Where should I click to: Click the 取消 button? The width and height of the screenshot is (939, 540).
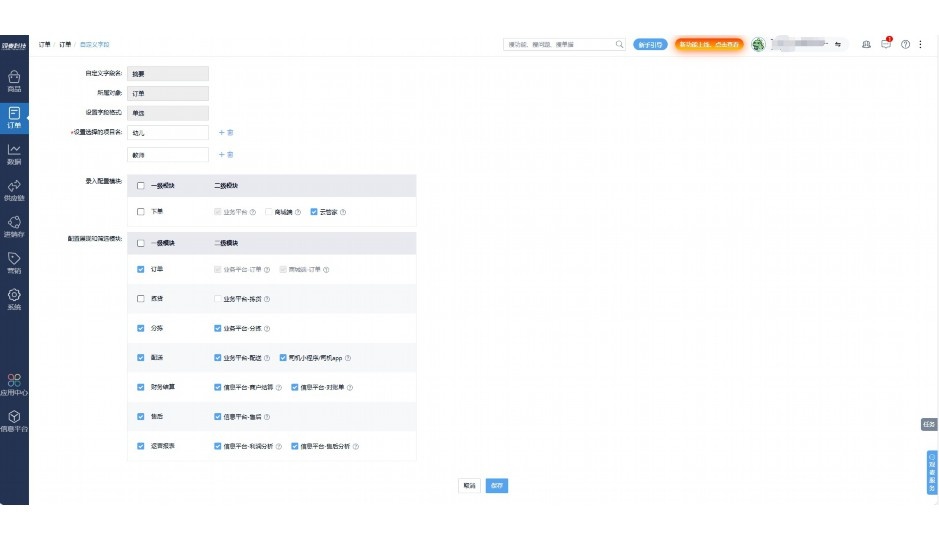[469, 485]
